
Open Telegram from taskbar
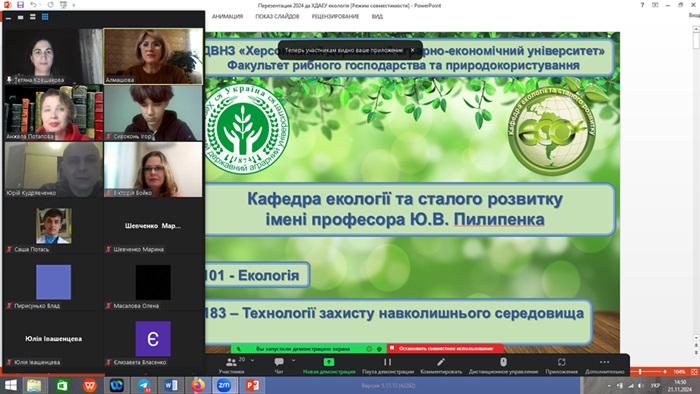click(144, 385)
